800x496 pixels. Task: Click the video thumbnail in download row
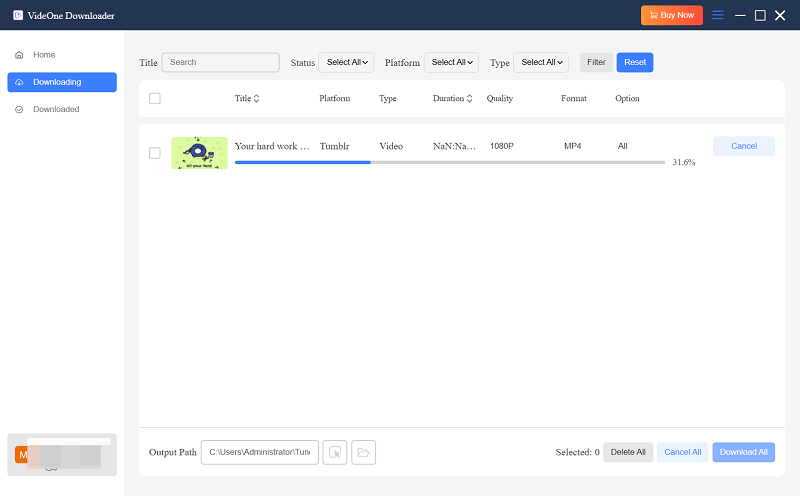point(199,153)
